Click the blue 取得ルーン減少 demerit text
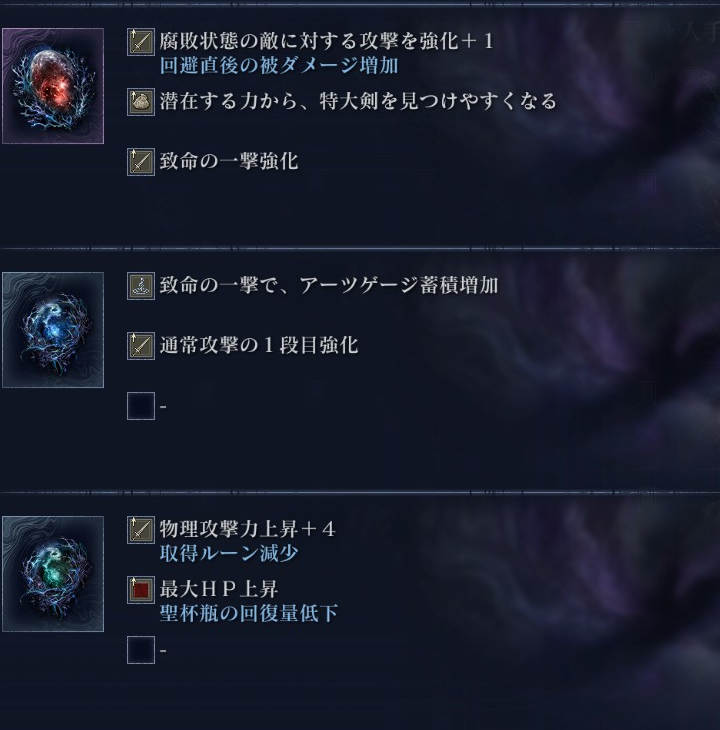Image resolution: width=720 pixels, height=730 pixels. (229, 554)
